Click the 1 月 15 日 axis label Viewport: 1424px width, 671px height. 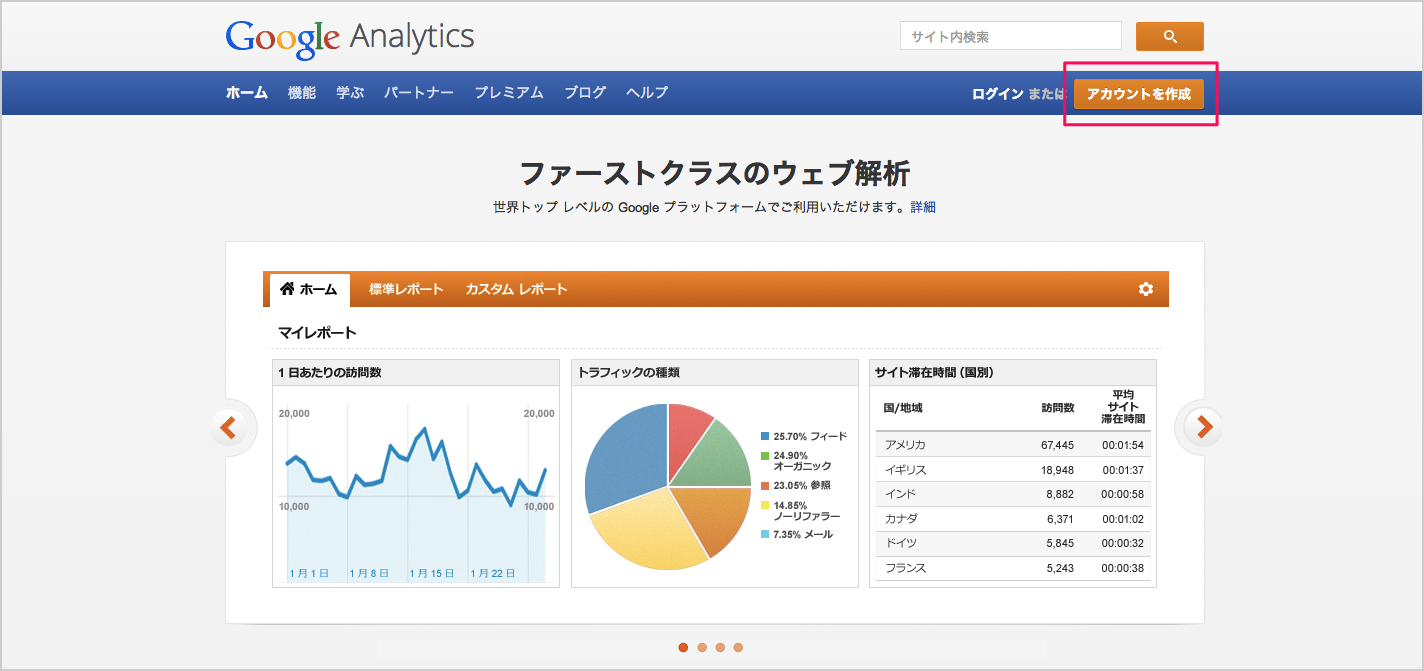click(432, 574)
